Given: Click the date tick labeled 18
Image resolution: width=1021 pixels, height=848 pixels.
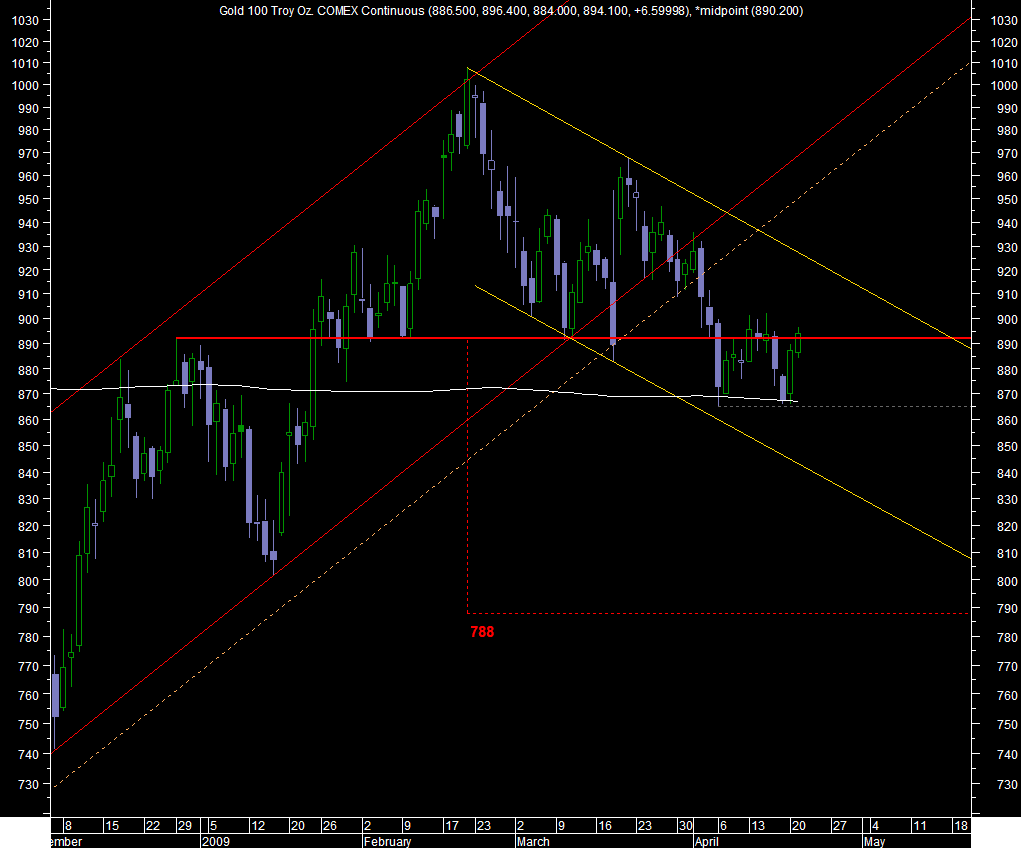Looking at the screenshot, I should coord(960,826).
